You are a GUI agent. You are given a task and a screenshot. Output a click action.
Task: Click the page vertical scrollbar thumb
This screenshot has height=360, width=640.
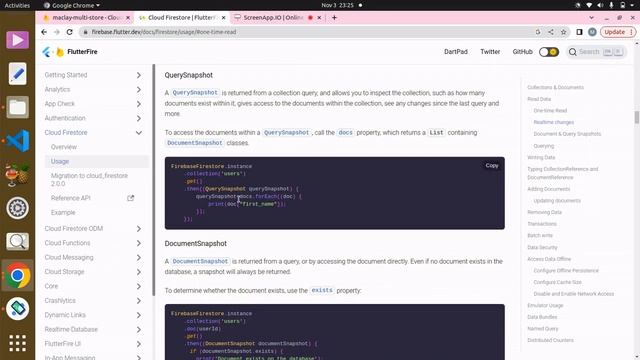tap(636, 117)
